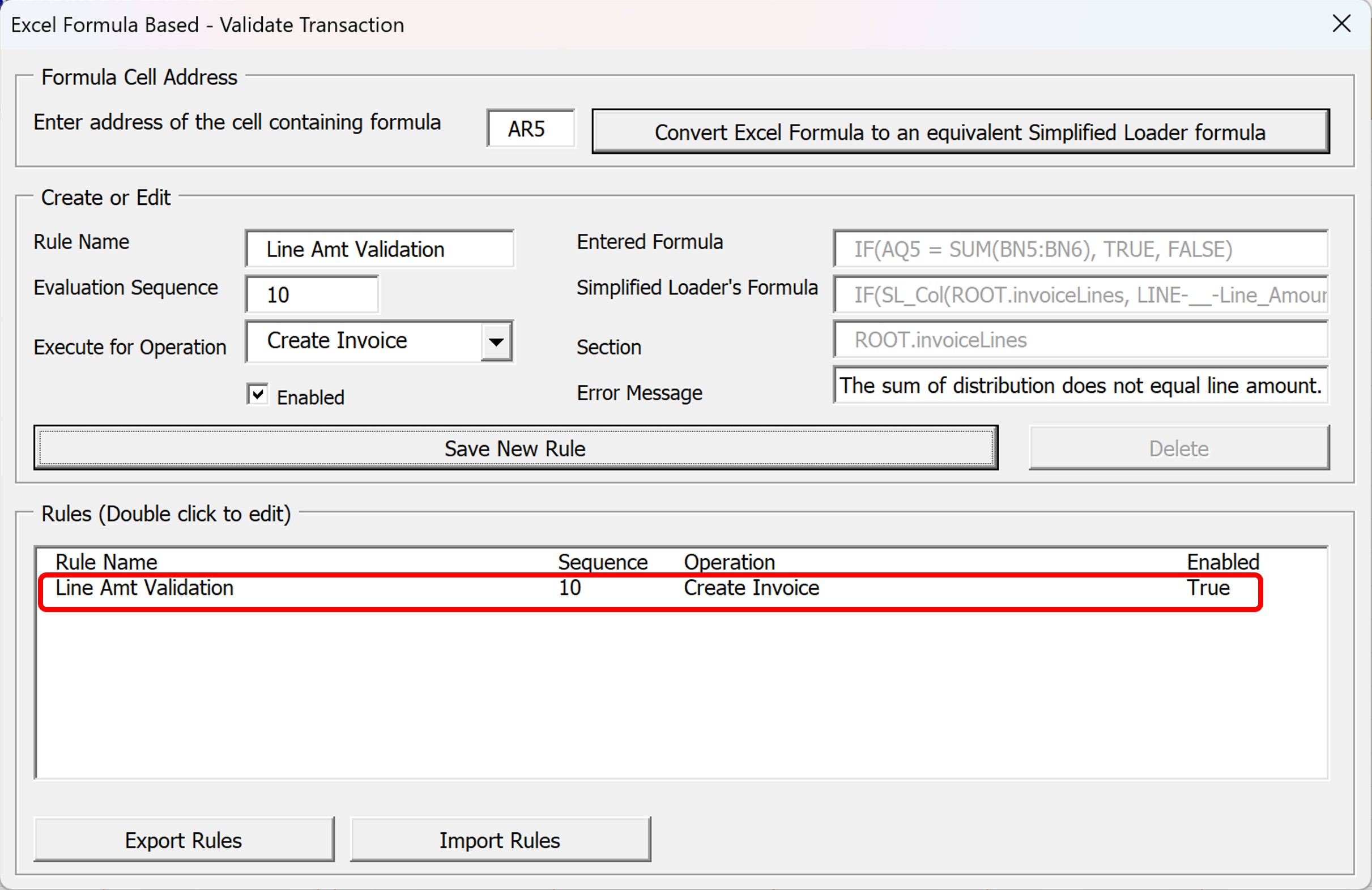Viewport: 1372px width, 890px height.
Task: Click the Import Rules button
Action: click(x=500, y=839)
